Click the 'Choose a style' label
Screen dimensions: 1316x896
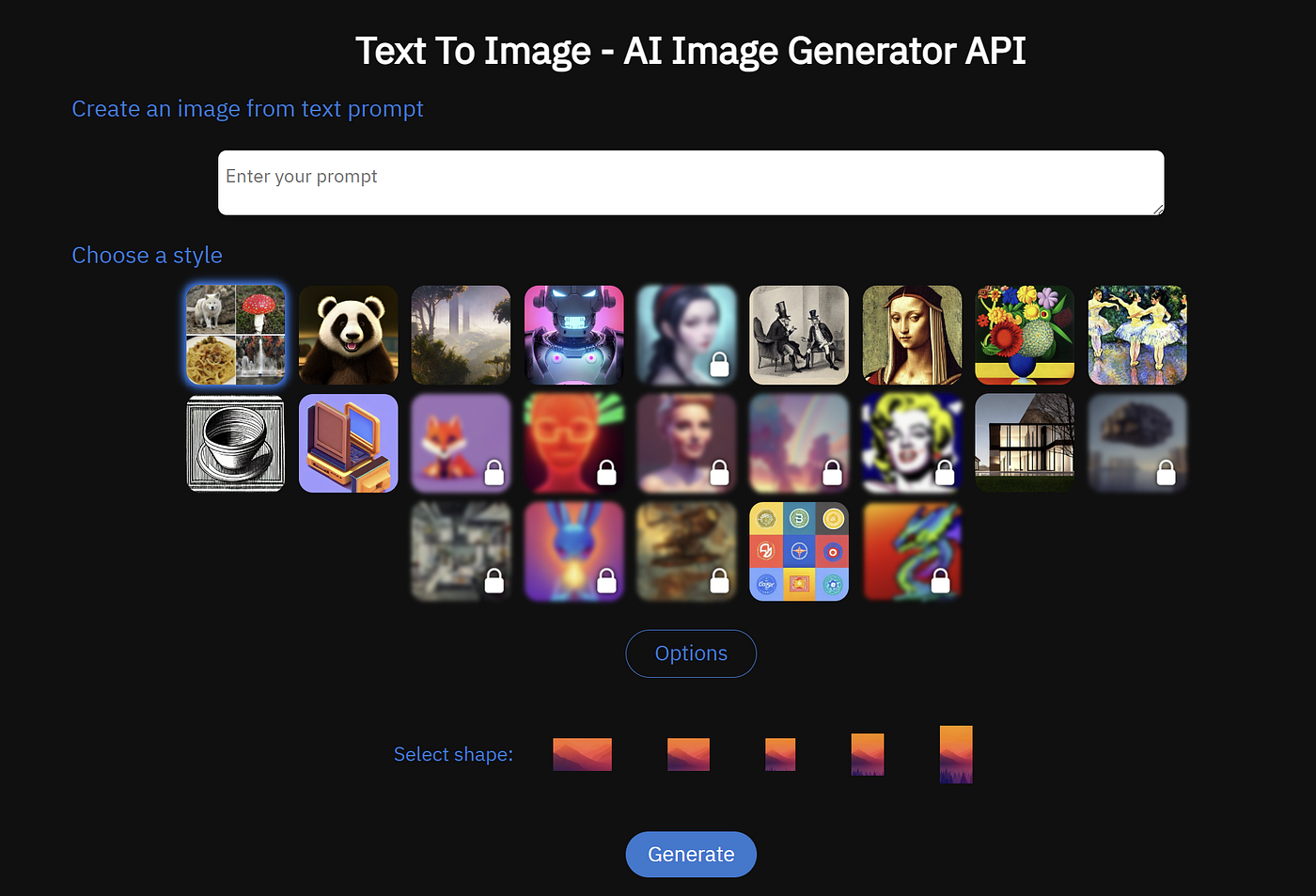click(x=148, y=256)
